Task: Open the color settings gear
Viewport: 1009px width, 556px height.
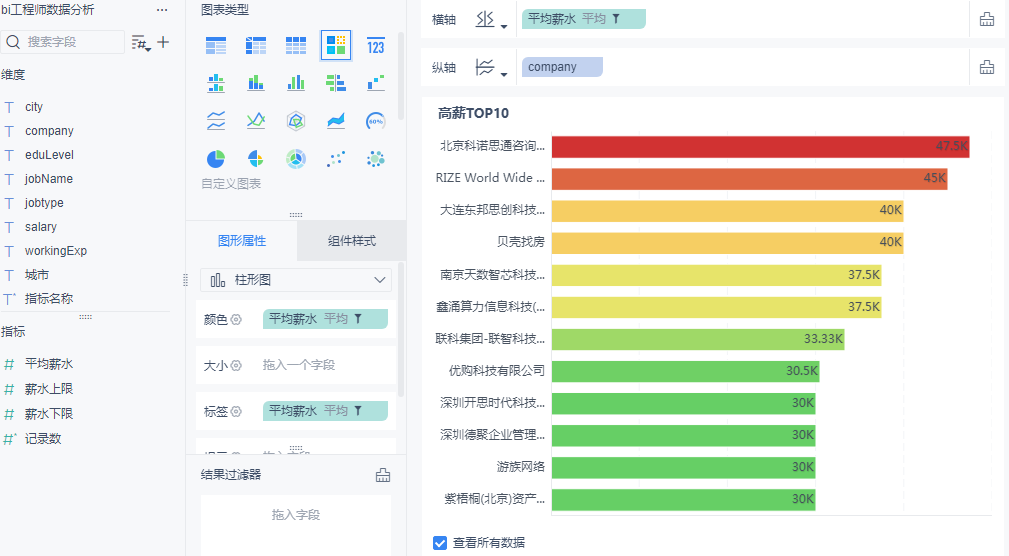Action: pos(236,319)
